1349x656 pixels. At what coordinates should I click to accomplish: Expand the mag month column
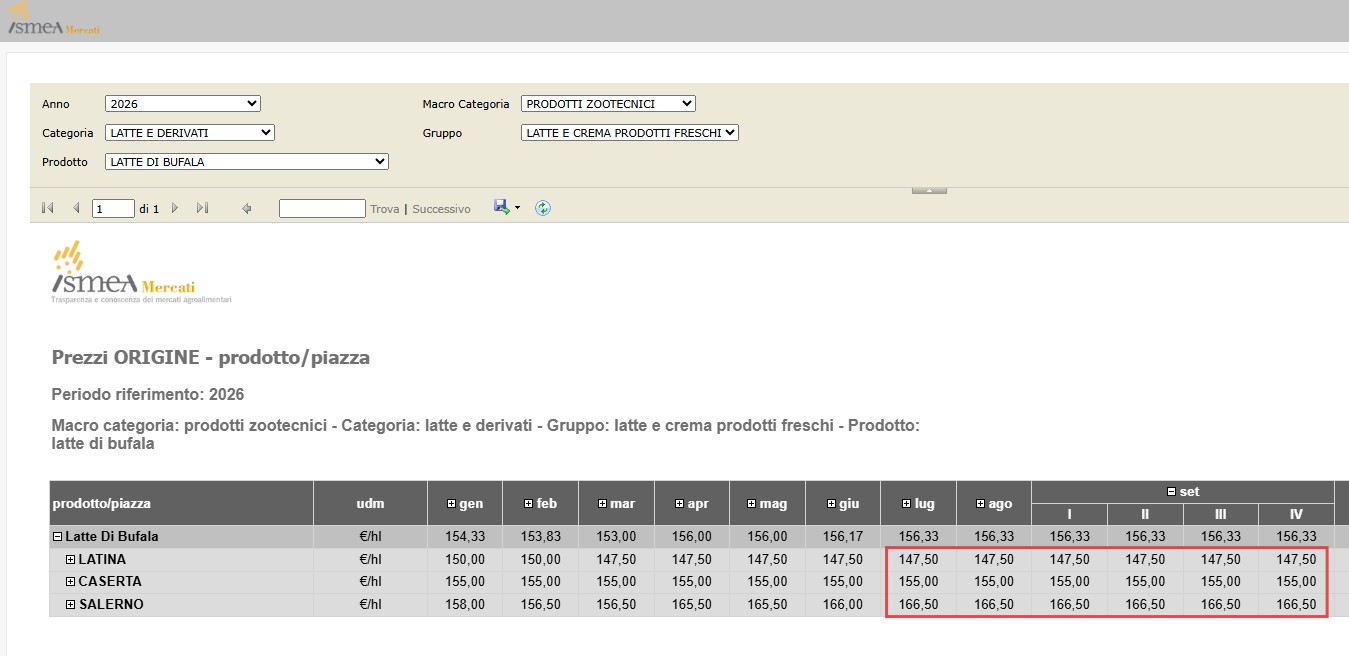coord(752,504)
